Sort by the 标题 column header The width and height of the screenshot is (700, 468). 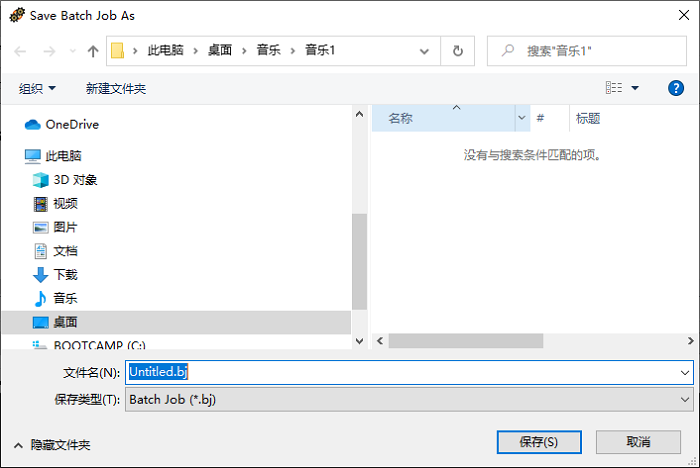click(x=588, y=118)
